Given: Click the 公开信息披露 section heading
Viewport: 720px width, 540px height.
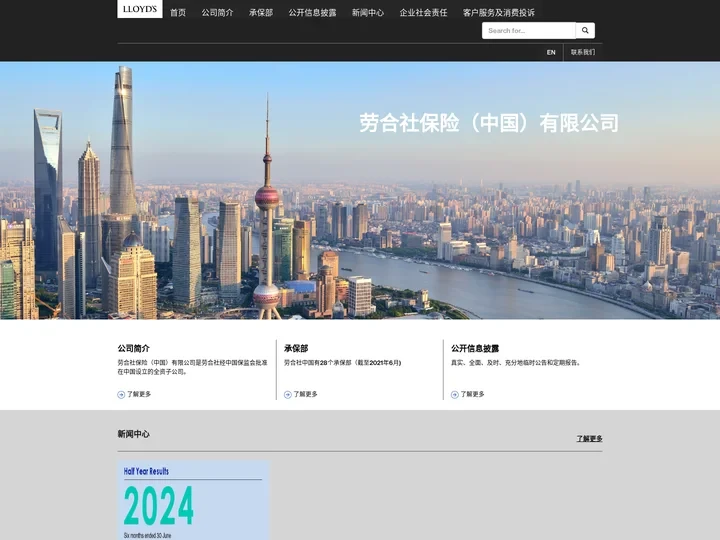Looking at the screenshot, I should (475, 349).
